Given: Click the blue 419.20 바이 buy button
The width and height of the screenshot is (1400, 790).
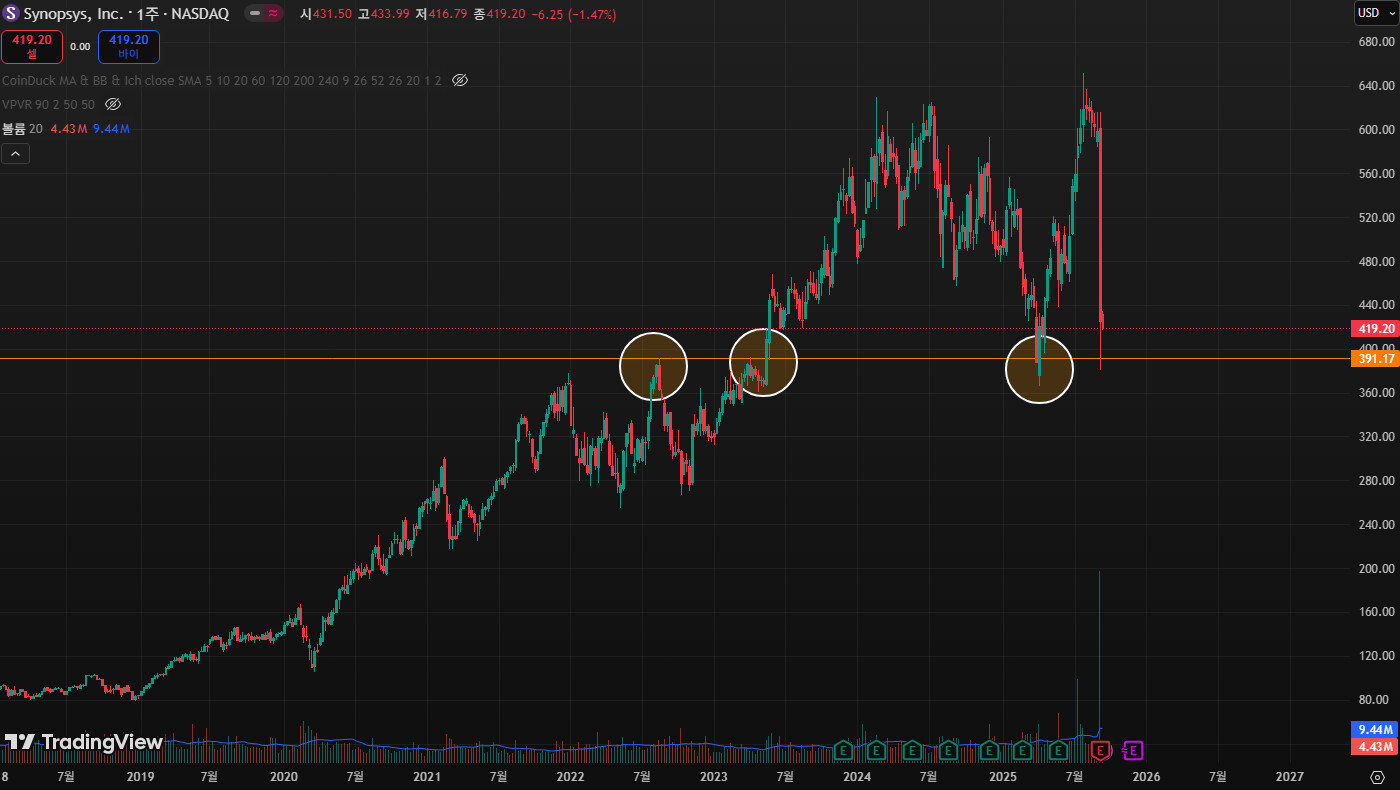Looking at the screenshot, I should click(128, 46).
